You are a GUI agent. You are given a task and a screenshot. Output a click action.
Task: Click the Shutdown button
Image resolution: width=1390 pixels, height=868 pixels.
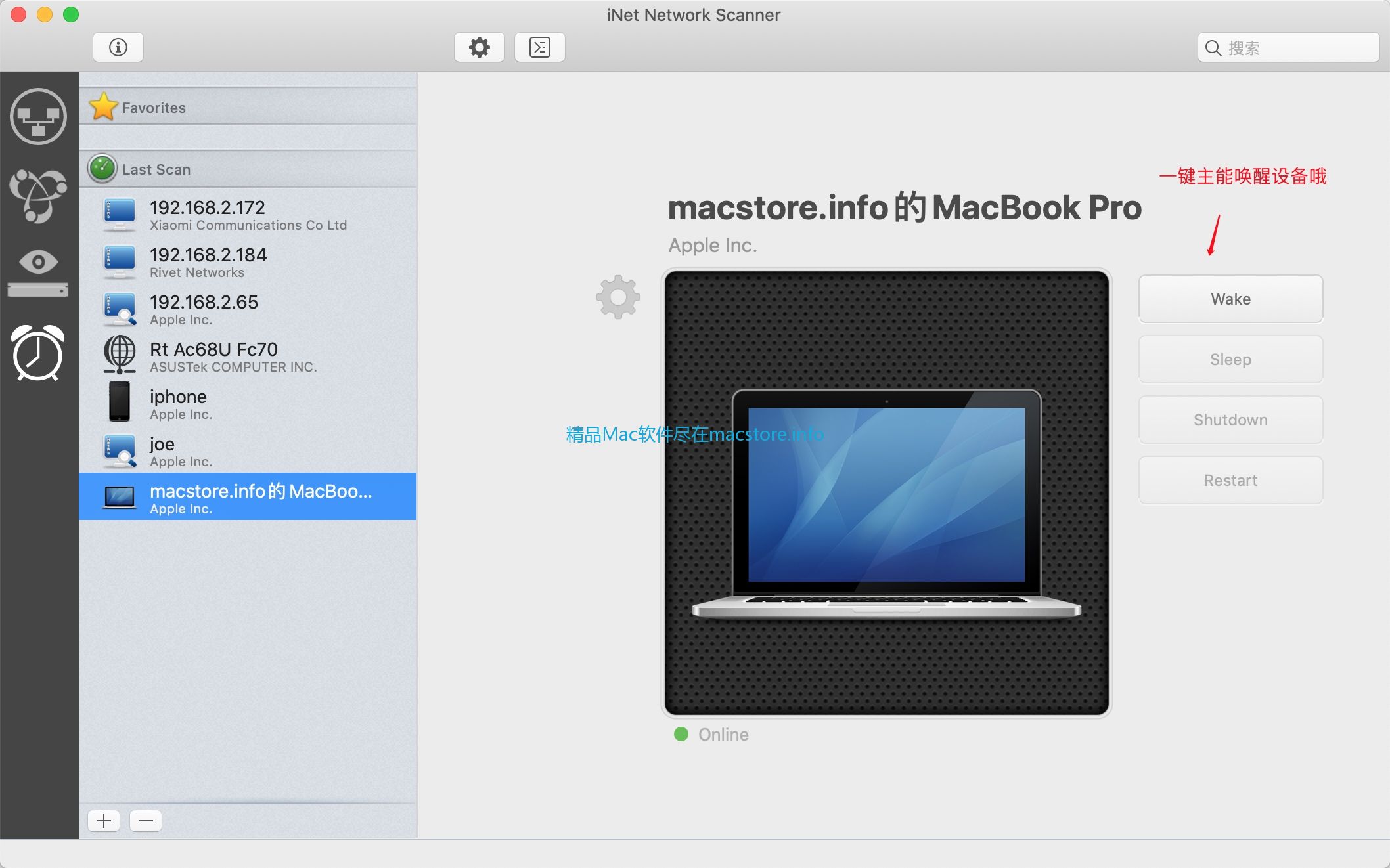point(1230,420)
